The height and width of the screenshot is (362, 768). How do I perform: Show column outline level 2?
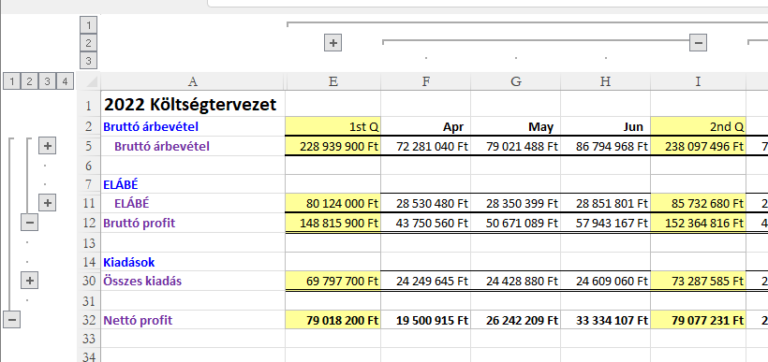[x=88, y=43]
